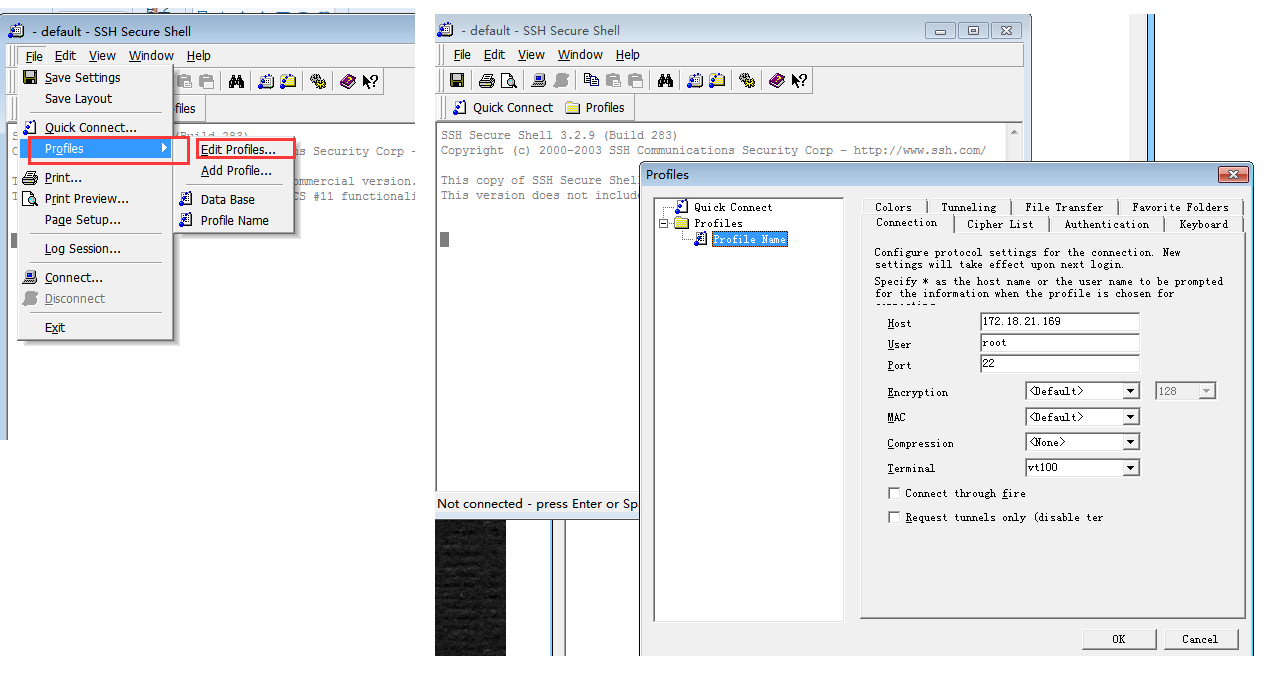Collapse Profiles folder in dialog tree
1276x679 pixels.
pyautogui.click(x=663, y=223)
